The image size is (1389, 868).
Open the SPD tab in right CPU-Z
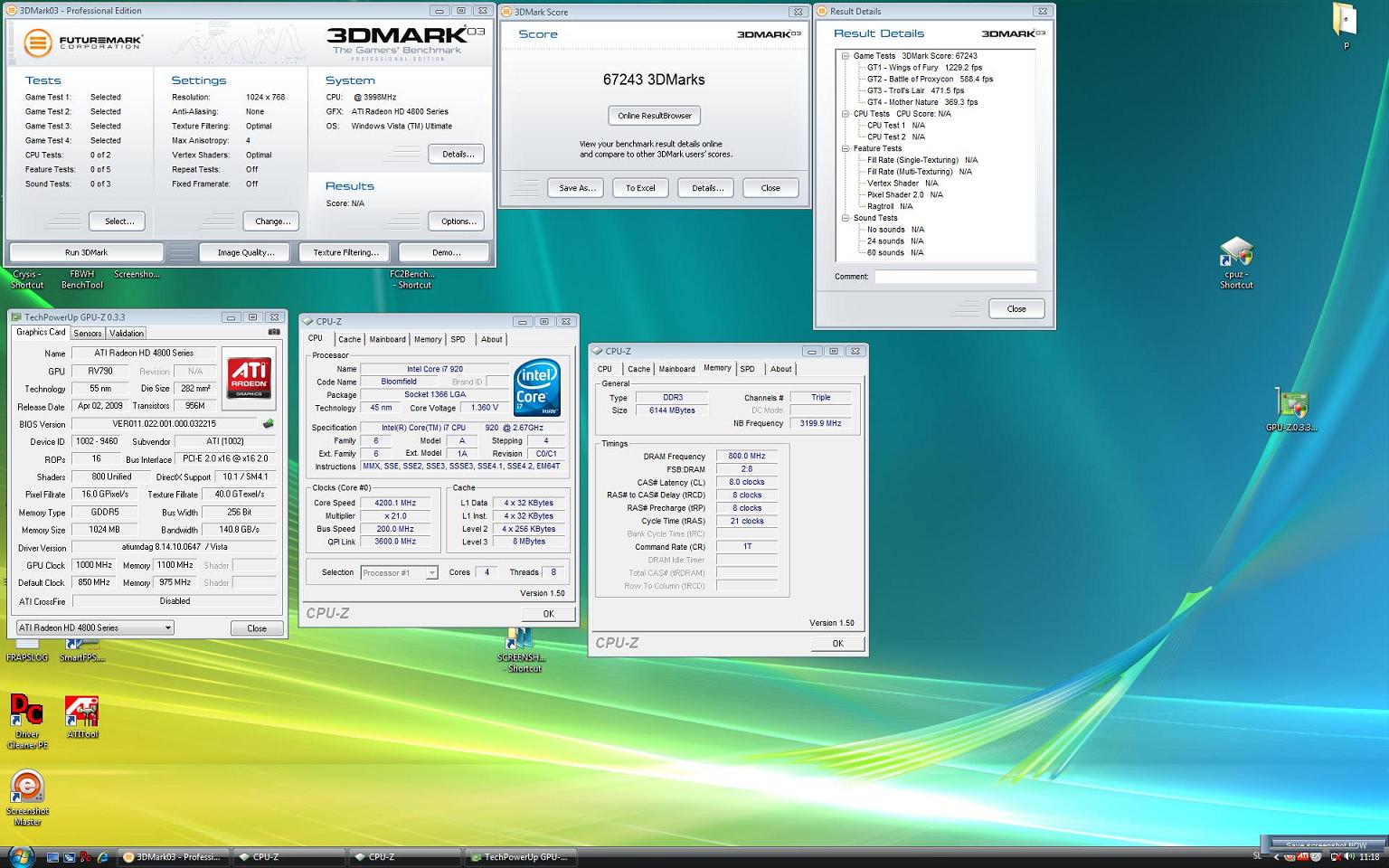[747, 369]
